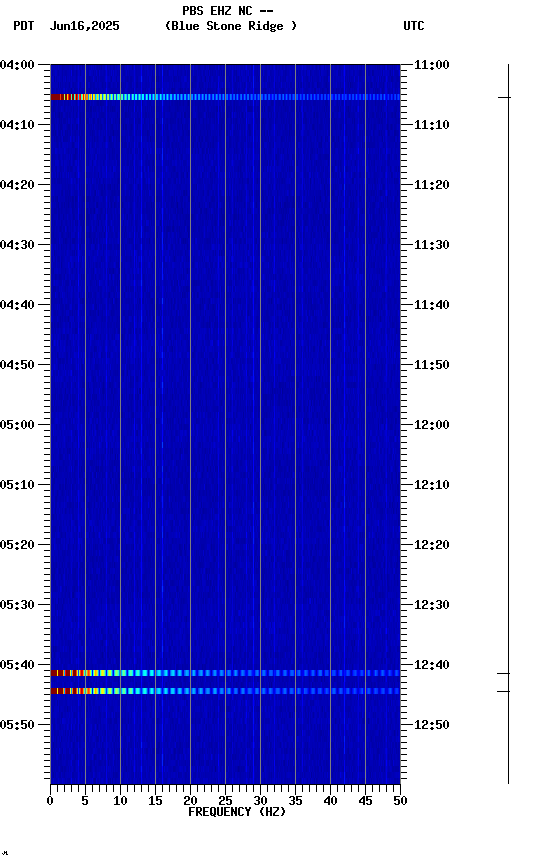The width and height of the screenshot is (552, 864).
Task: Click the seismogram trace spike near 11:05 UTC
Action: 505,98
